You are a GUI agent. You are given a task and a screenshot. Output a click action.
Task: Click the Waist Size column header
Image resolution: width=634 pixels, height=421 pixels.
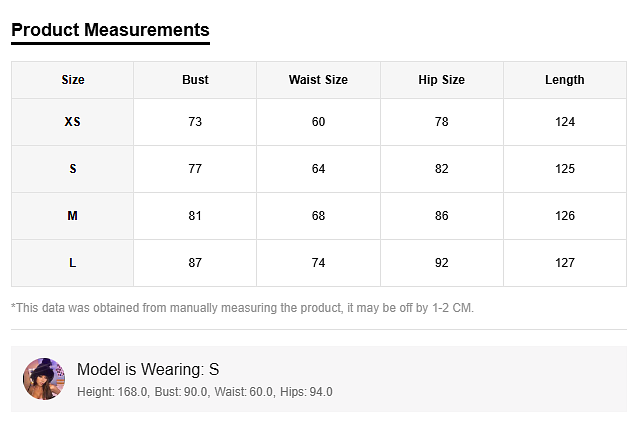point(318,80)
